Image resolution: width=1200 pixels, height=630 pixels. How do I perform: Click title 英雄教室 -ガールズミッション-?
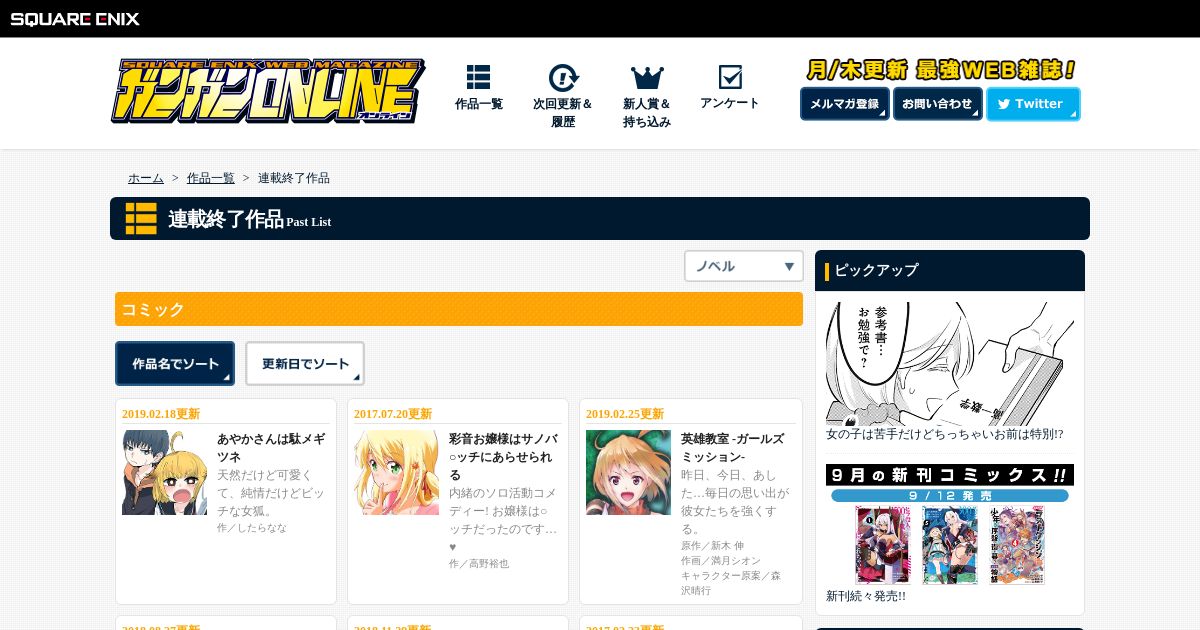tap(733, 448)
